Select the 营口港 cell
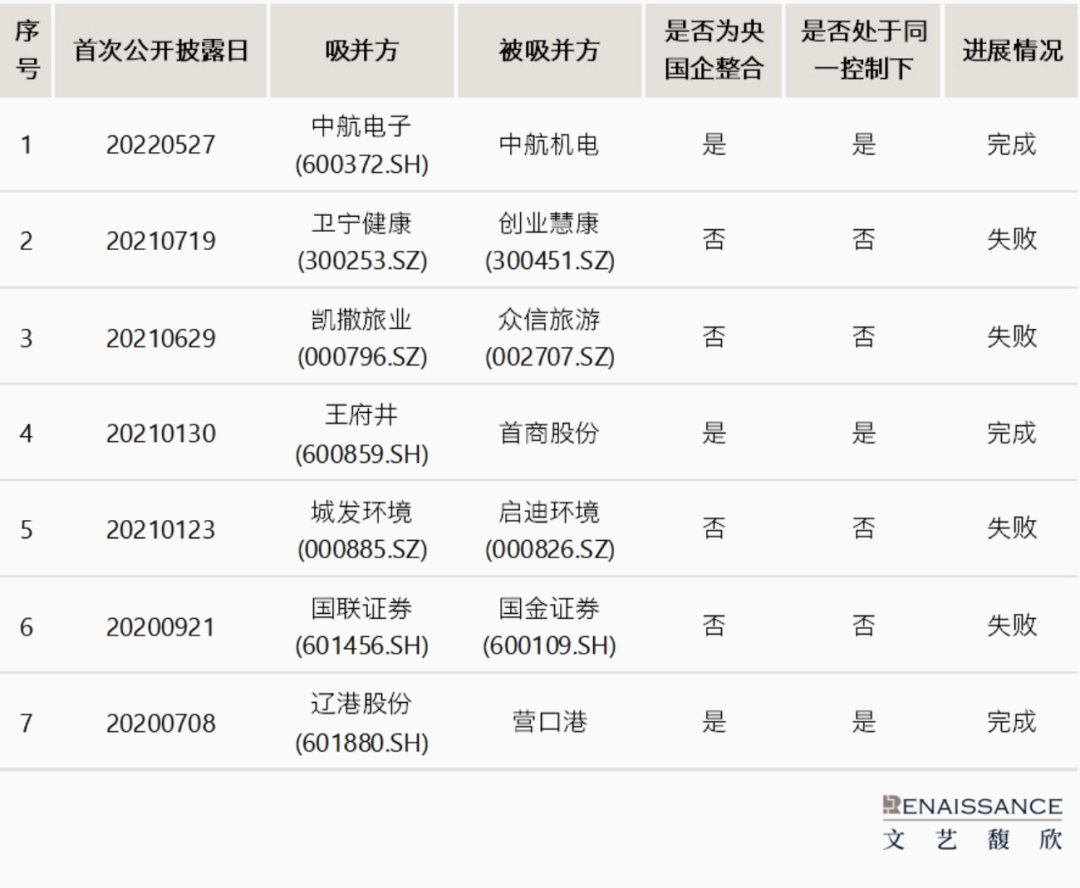 [549, 722]
